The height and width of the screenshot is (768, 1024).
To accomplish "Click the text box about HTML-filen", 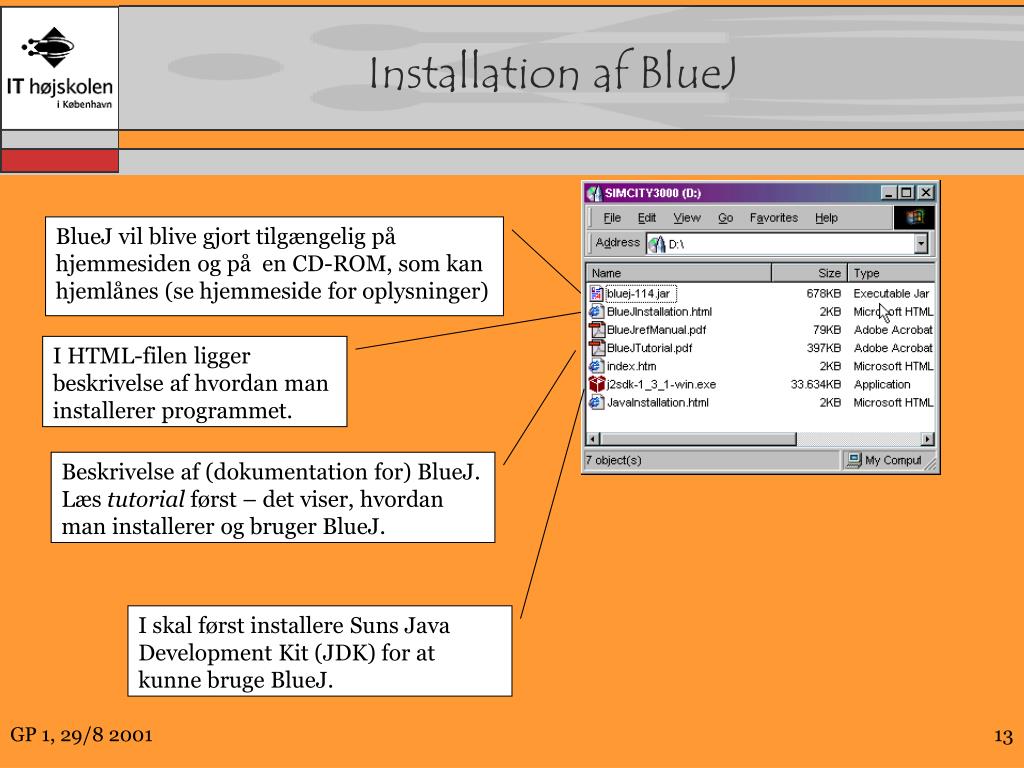I will (195, 382).
